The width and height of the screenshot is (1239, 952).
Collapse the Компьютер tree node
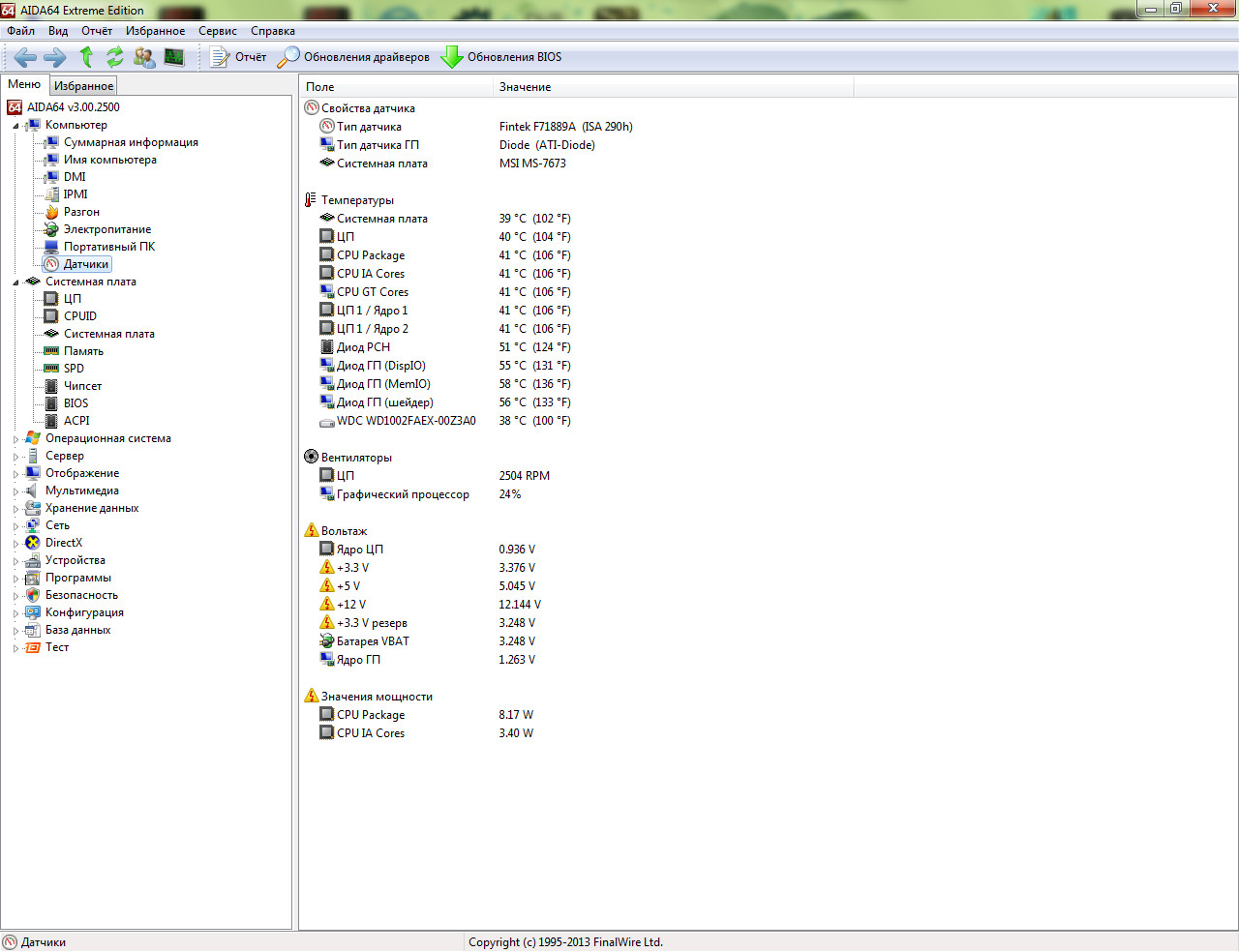click(x=15, y=126)
